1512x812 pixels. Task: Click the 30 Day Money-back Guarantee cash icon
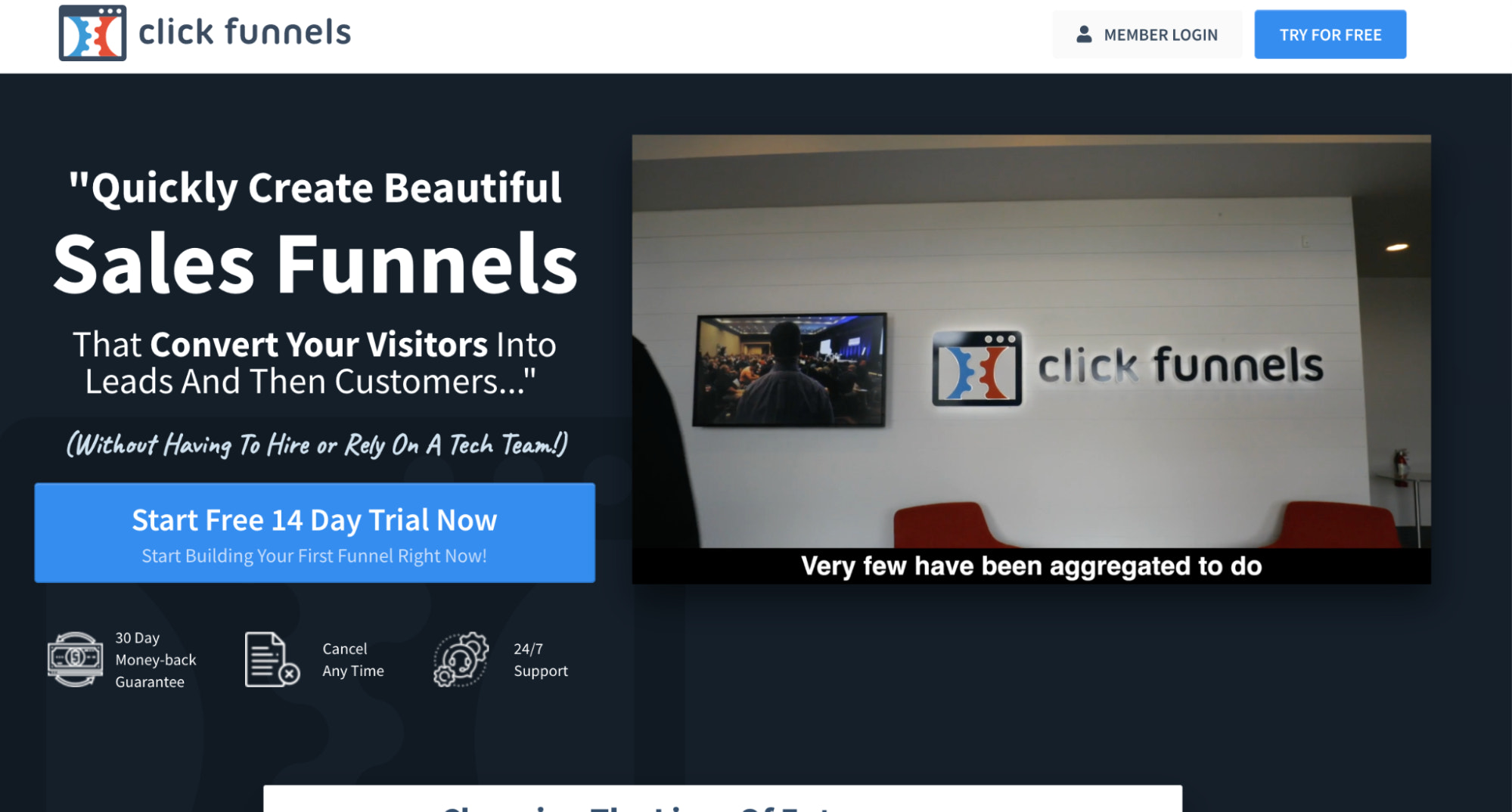[x=74, y=659]
